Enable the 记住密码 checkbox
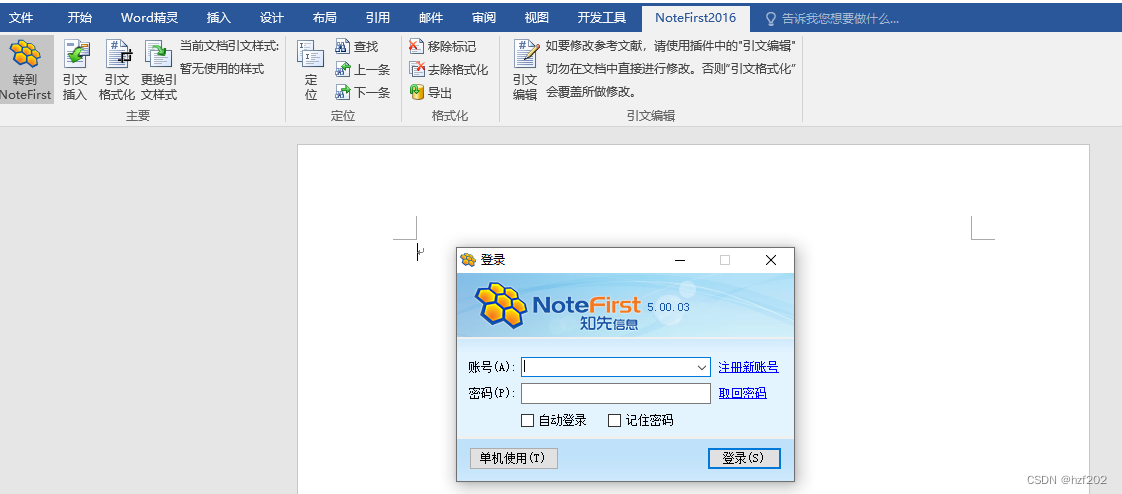 click(x=614, y=421)
